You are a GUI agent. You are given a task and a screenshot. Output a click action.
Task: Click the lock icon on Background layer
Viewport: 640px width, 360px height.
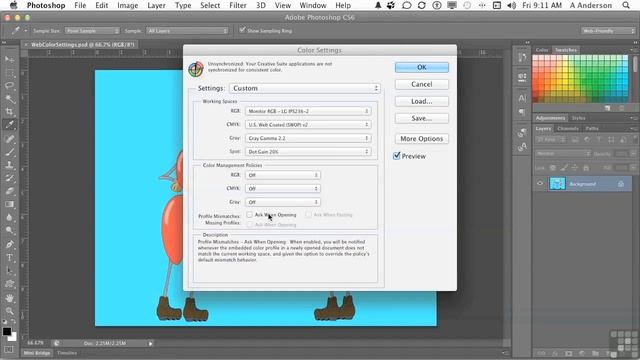coord(621,184)
